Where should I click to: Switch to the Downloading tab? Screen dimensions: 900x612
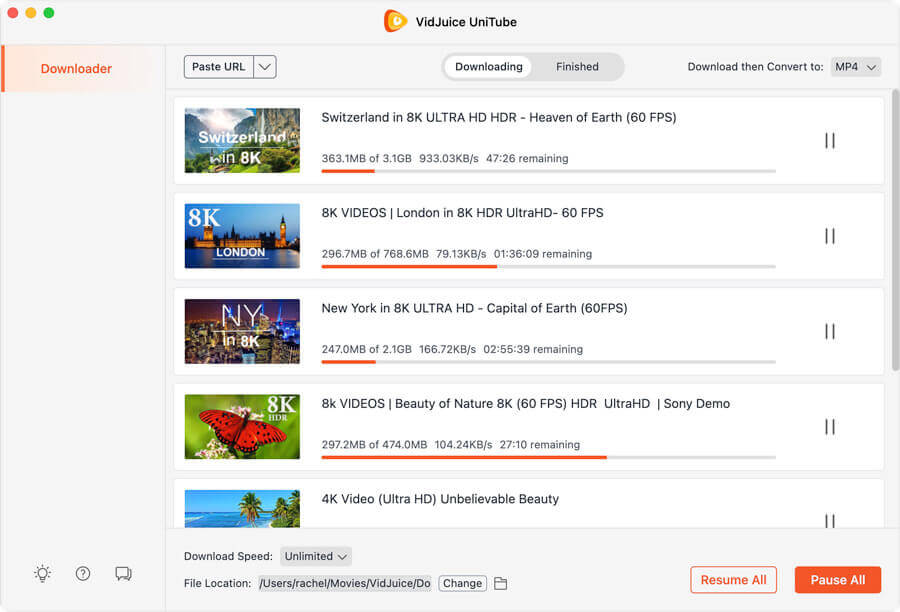[x=488, y=67]
